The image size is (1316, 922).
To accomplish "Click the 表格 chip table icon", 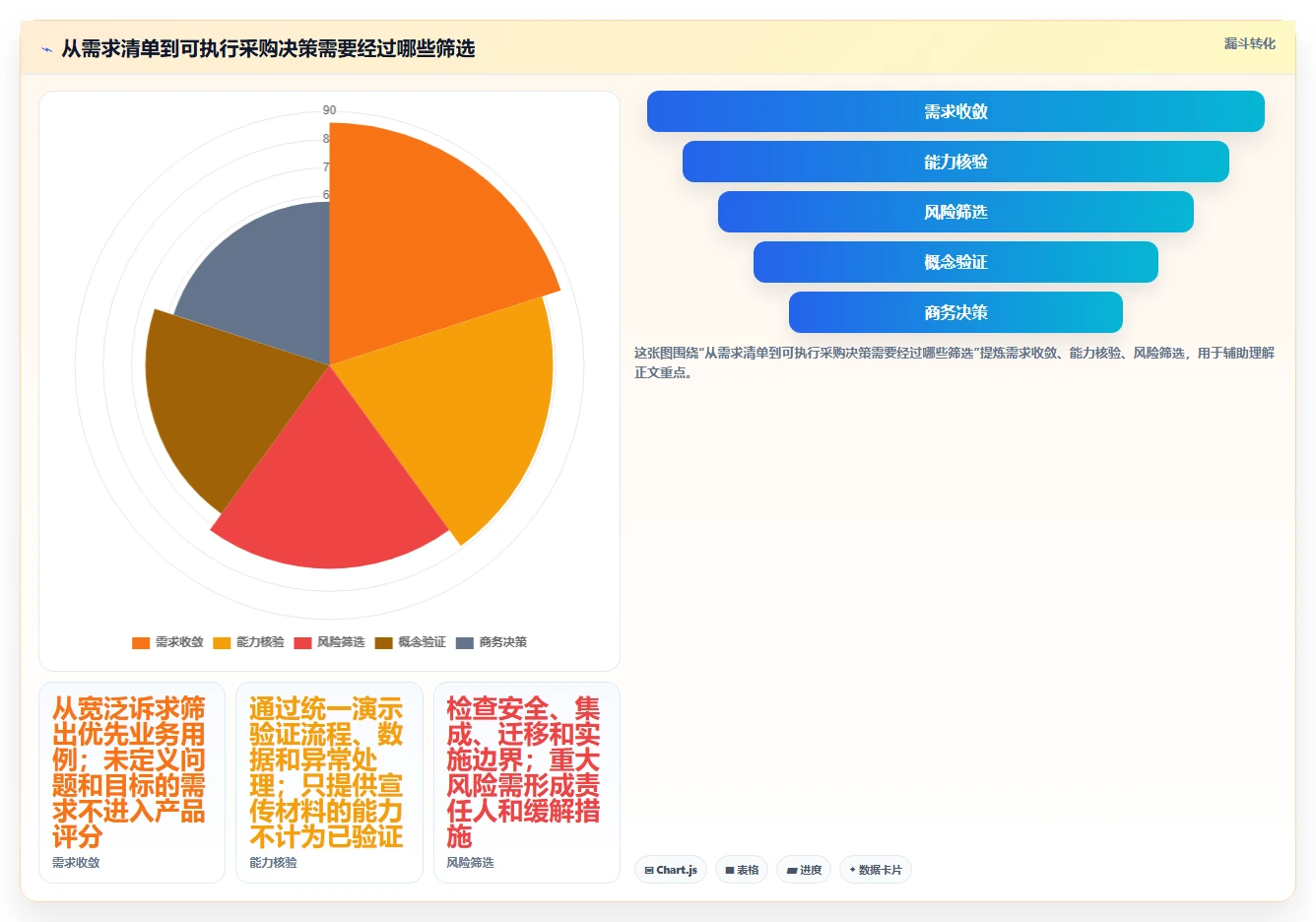I will pos(730,871).
